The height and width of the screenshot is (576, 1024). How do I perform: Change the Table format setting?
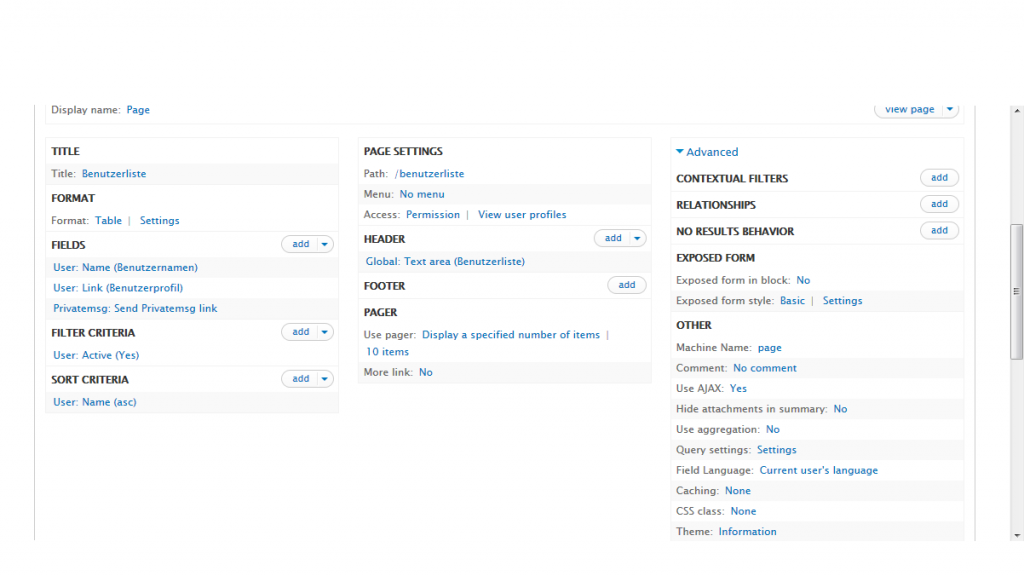108,221
